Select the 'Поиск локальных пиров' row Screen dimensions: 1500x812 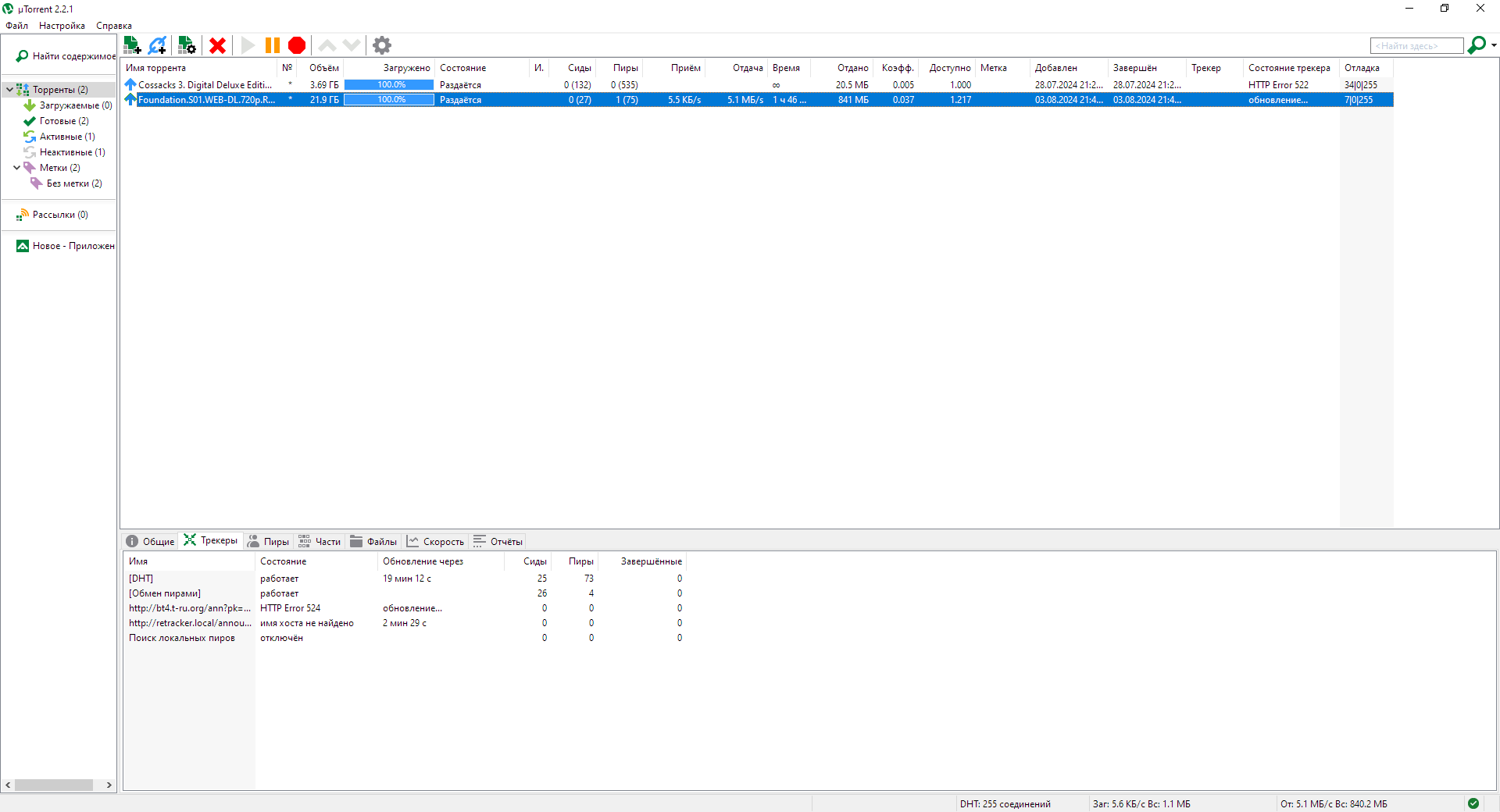(405, 638)
